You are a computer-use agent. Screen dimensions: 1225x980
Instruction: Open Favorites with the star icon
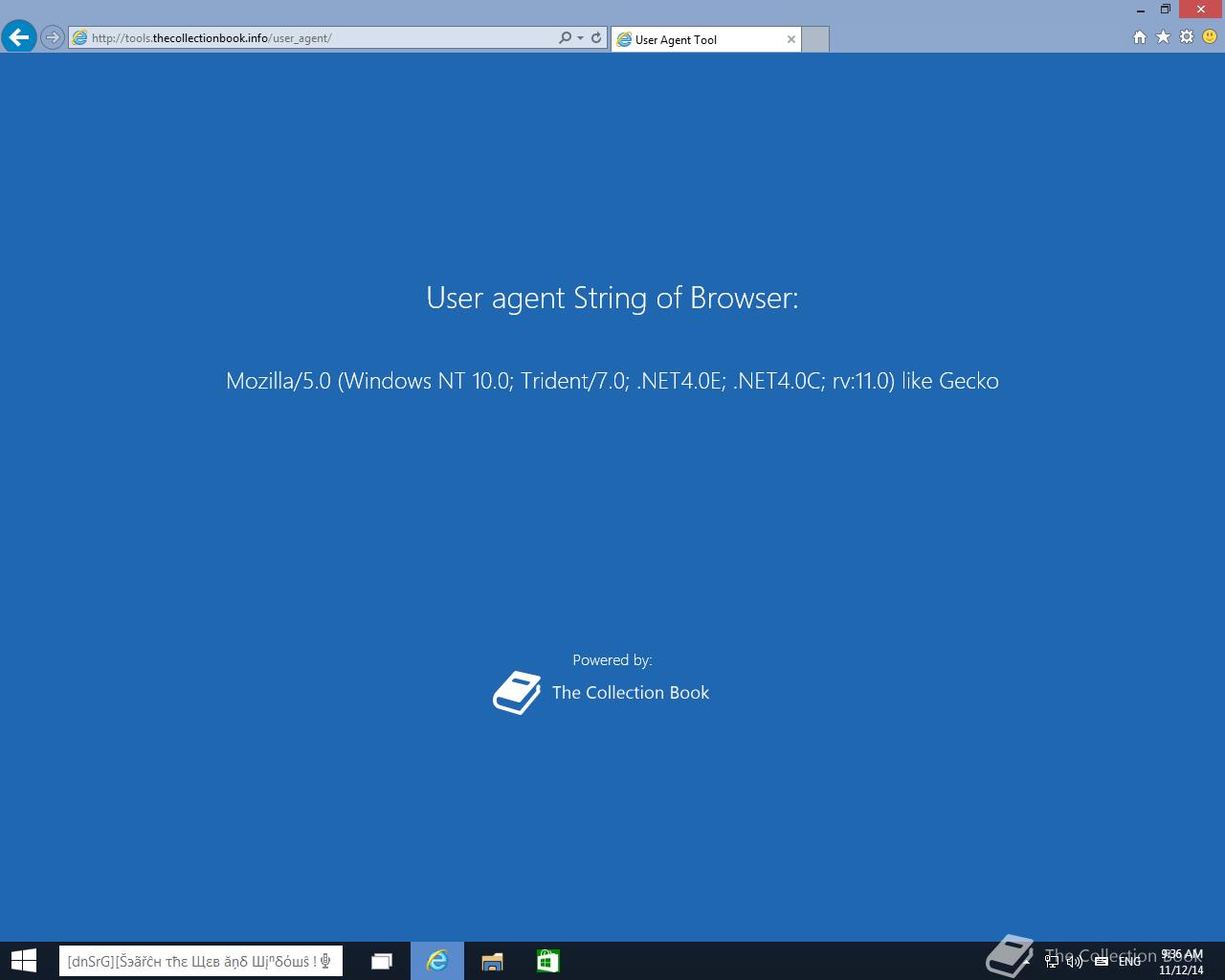click(1163, 37)
